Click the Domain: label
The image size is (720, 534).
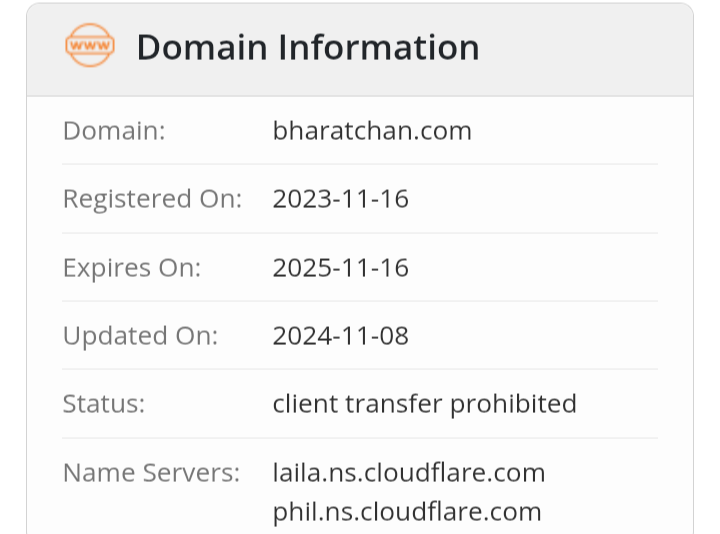114,131
